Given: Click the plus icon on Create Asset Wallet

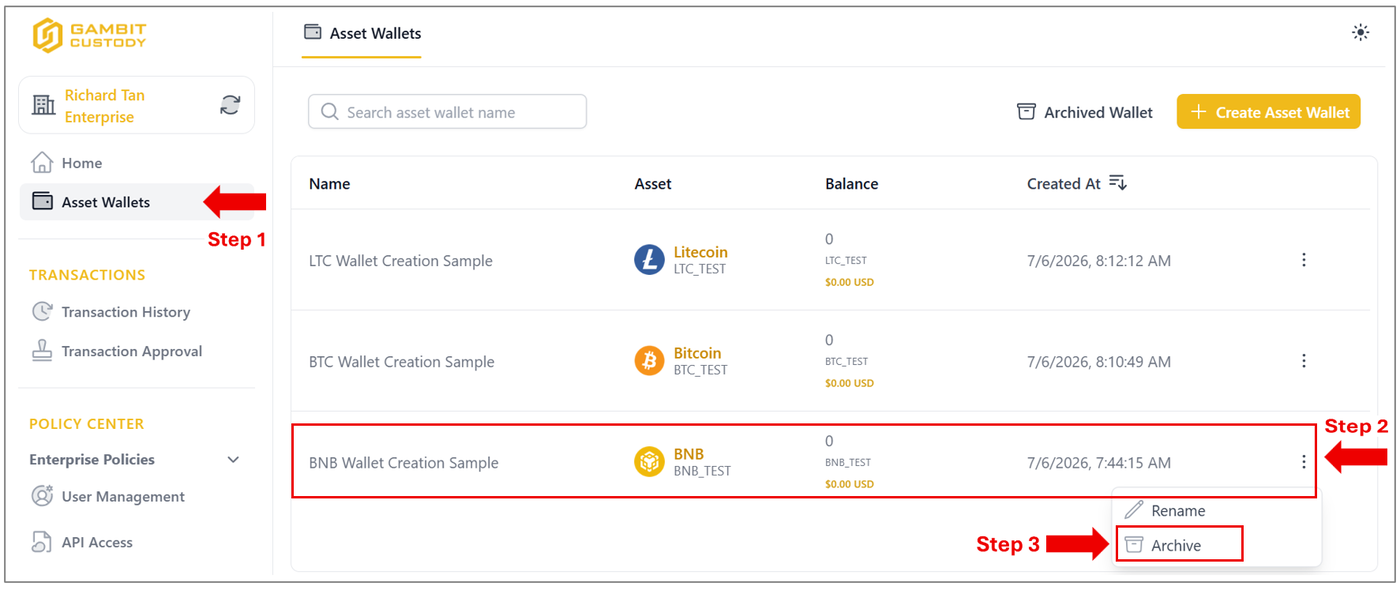Looking at the screenshot, I should (x=1198, y=112).
